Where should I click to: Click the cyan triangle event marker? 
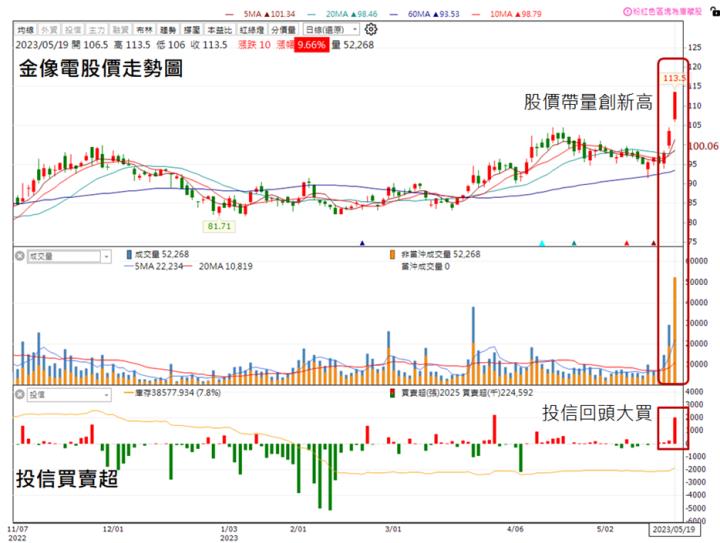pos(542,243)
